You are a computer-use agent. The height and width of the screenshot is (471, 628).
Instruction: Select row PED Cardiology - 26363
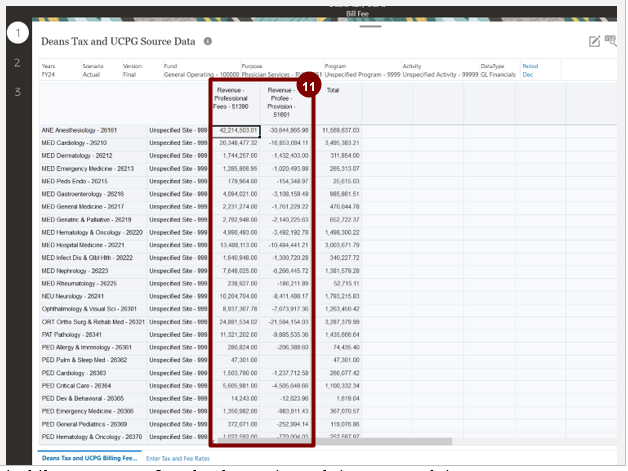tap(74, 373)
